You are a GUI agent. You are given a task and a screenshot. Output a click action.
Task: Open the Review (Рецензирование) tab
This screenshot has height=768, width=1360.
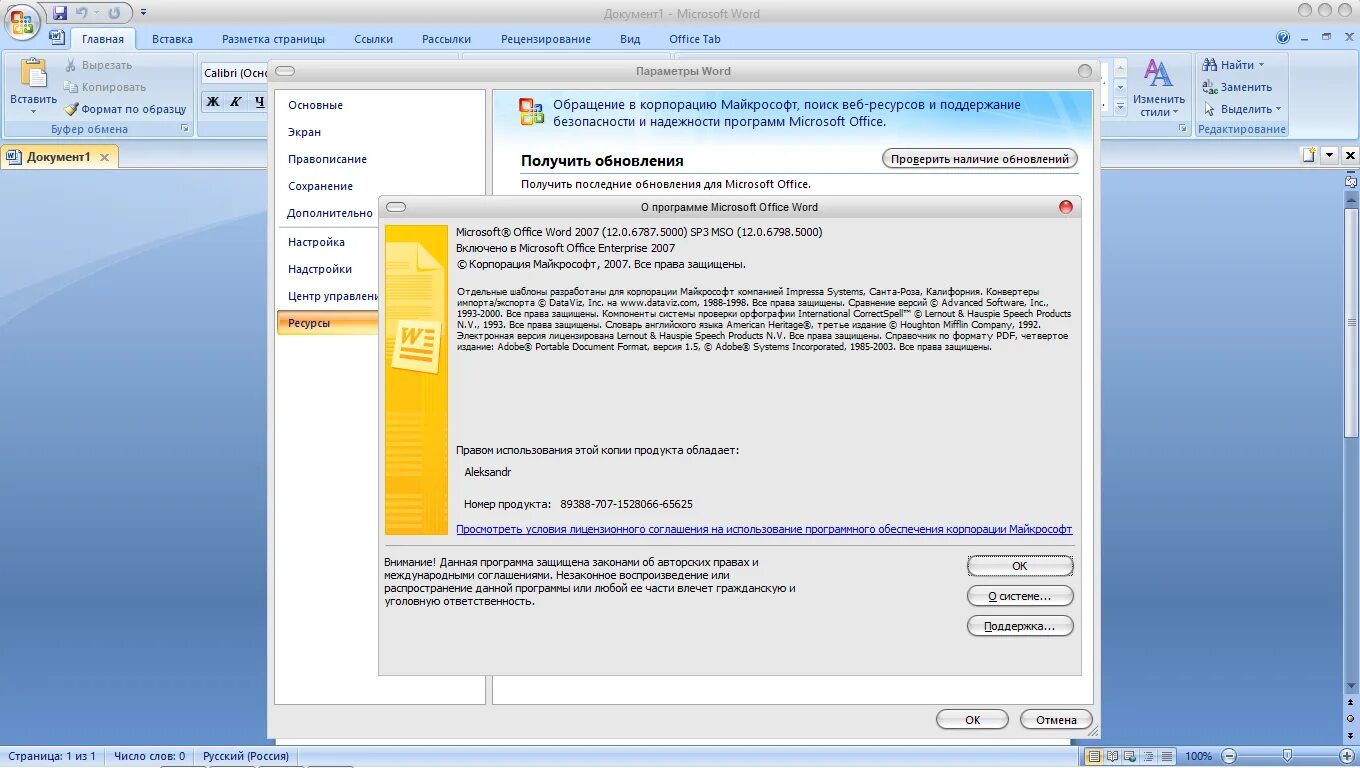546,39
